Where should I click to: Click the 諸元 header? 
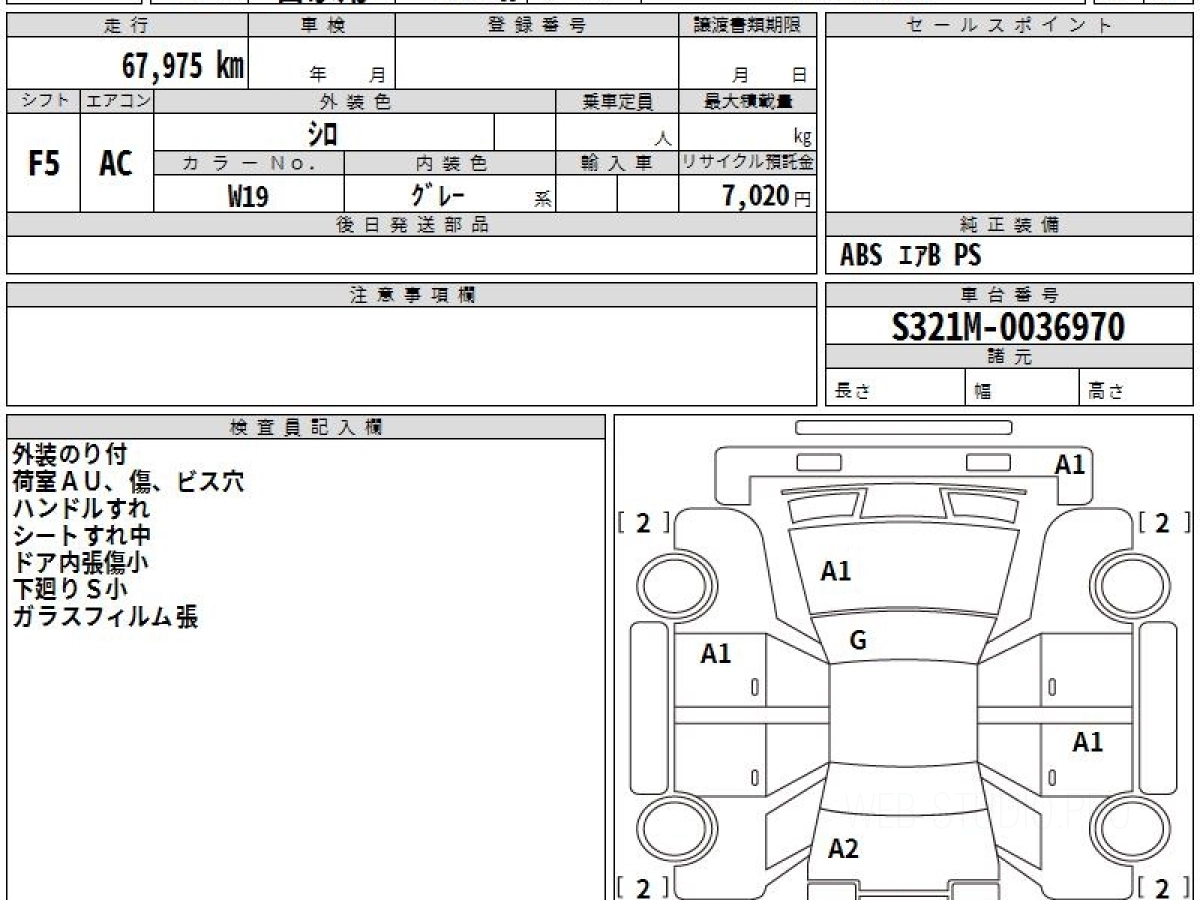point(1009,357)
